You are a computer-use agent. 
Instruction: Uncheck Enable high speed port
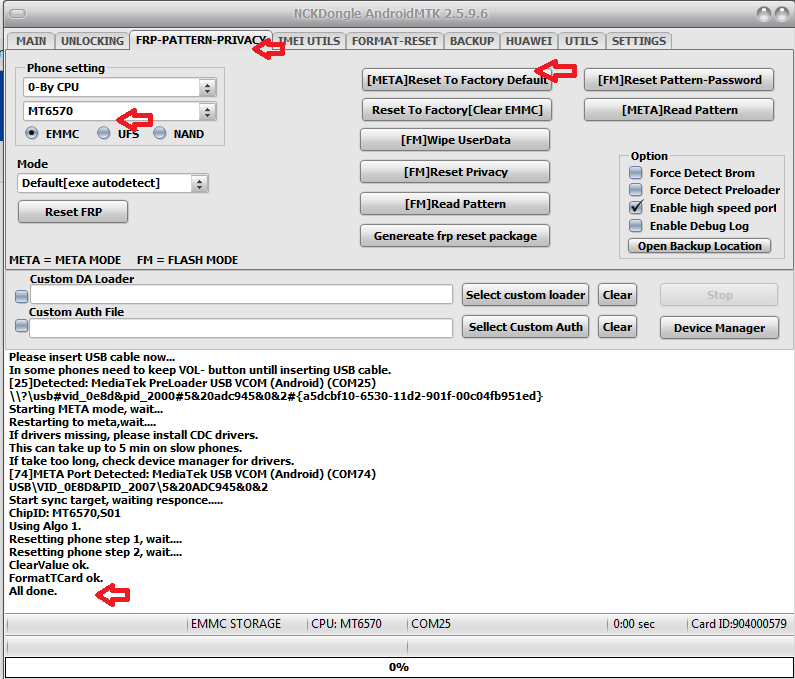[x=635, y=207]
